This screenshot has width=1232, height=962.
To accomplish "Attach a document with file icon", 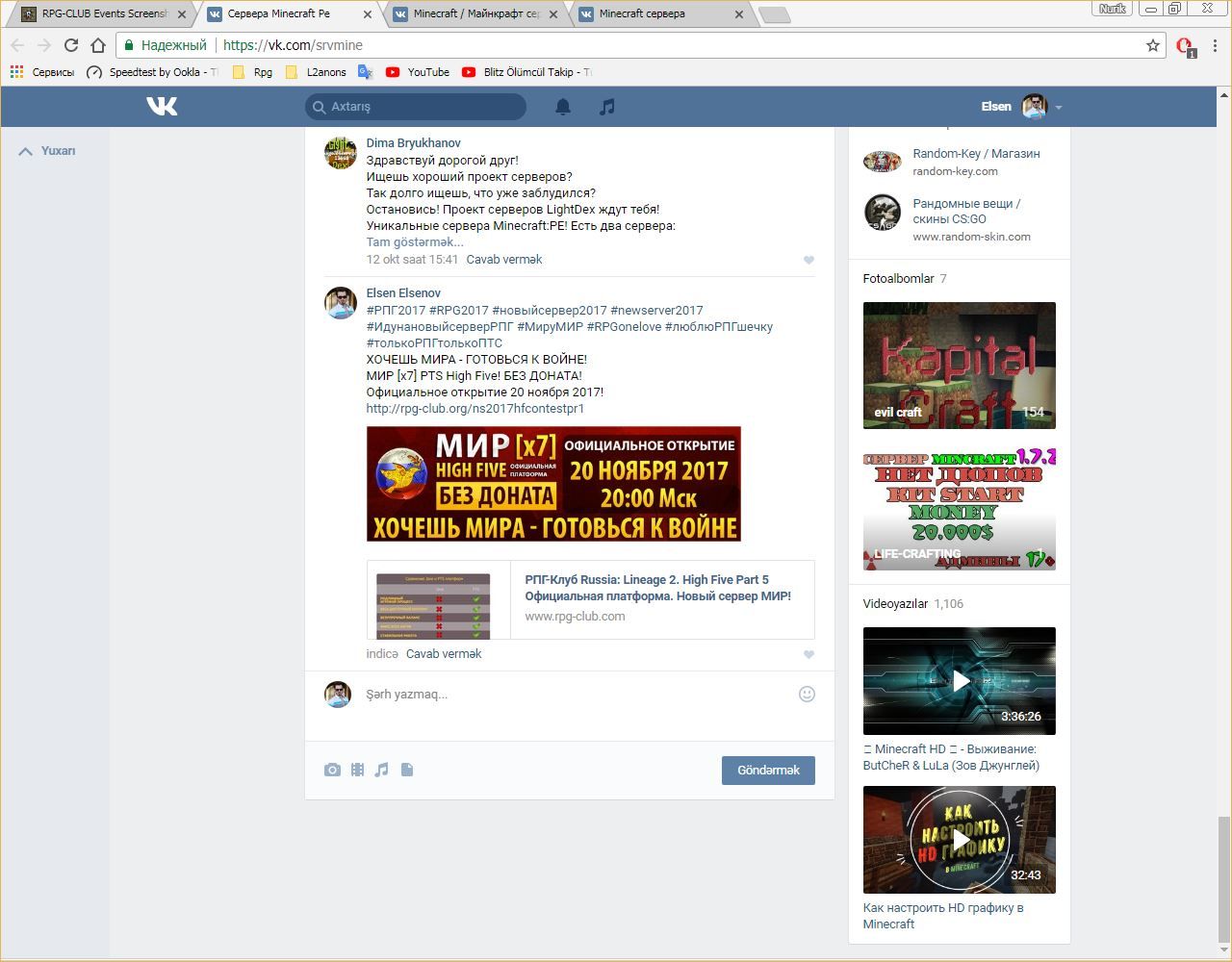I will coord(407,770).
